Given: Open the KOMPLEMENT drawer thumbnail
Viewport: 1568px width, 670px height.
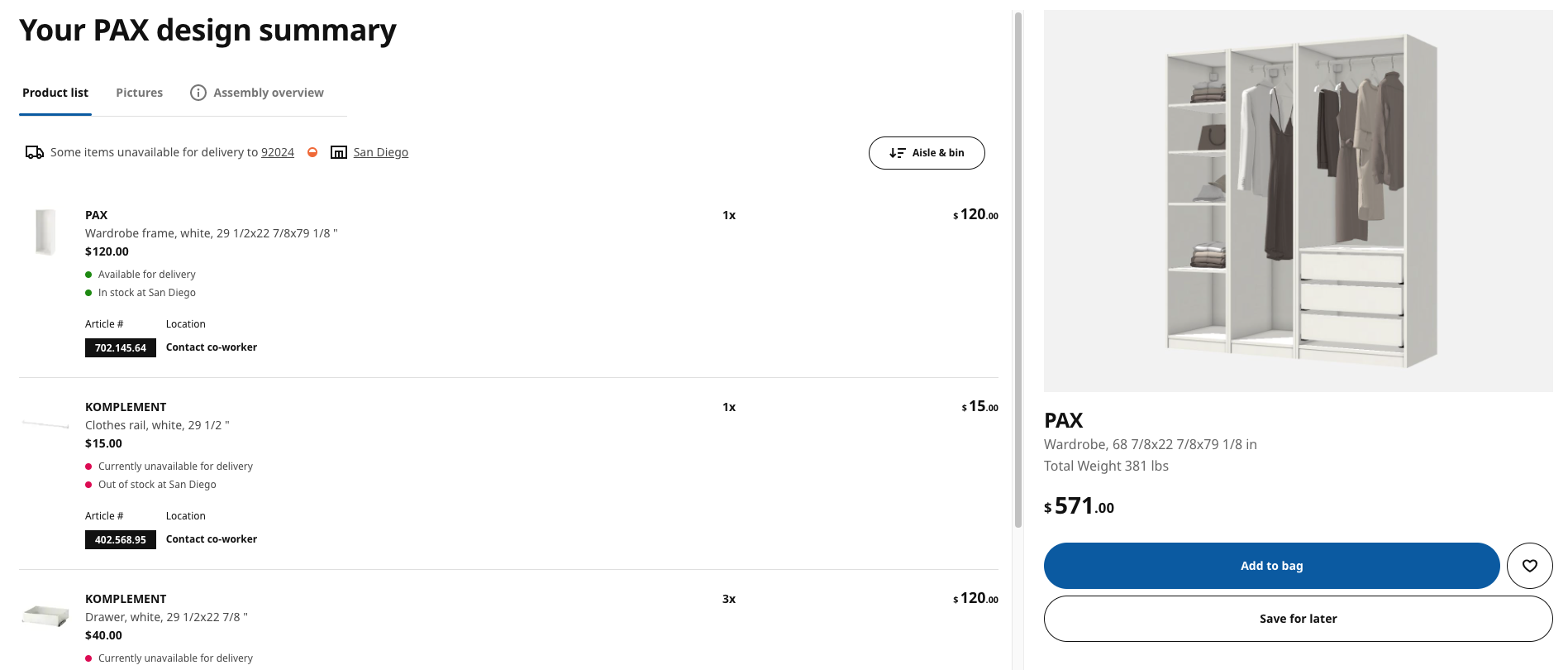Looking at the screenshot, I should pos(45,615).
